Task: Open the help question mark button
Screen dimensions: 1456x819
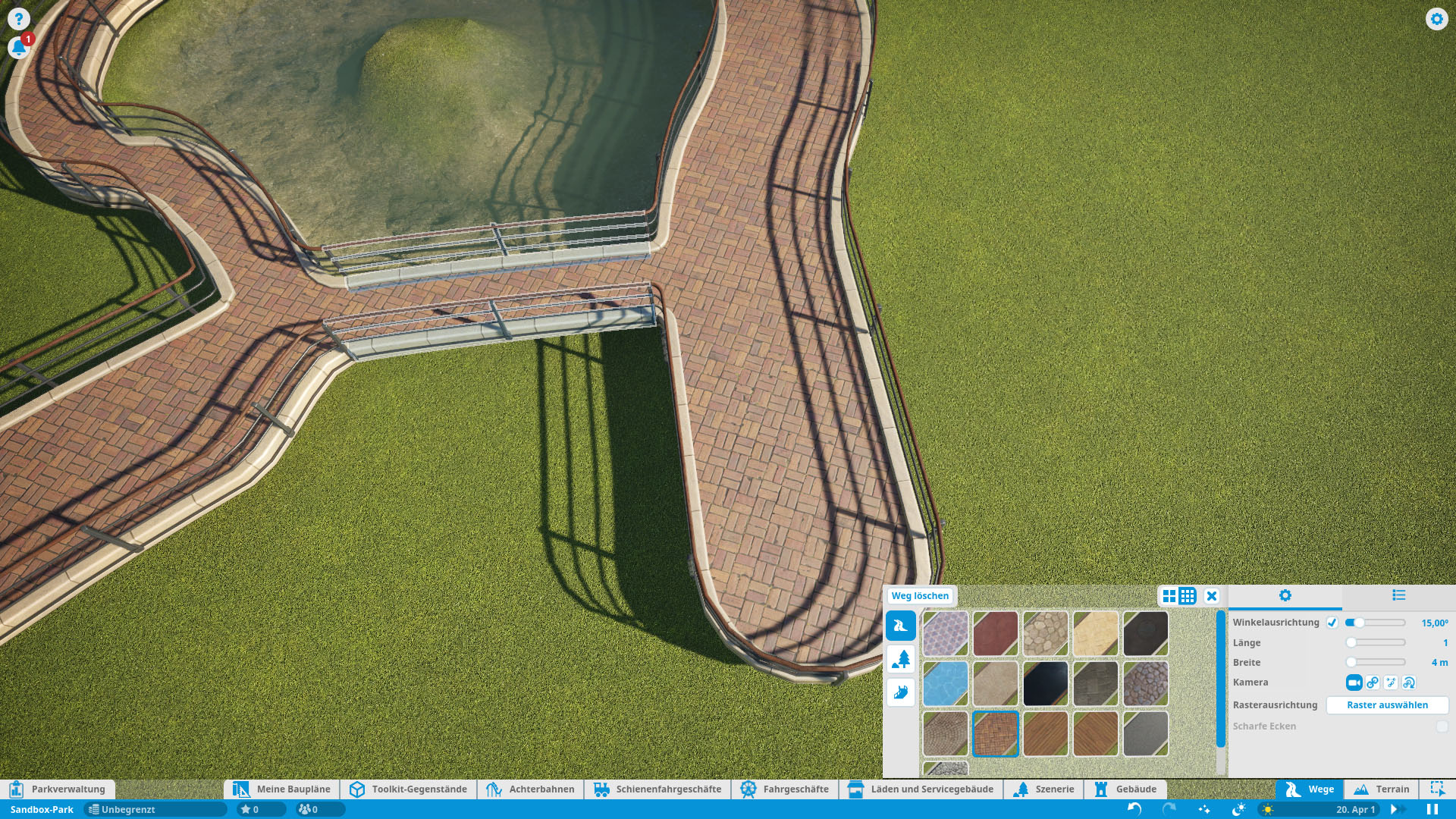Action: (x=18, y=18)
